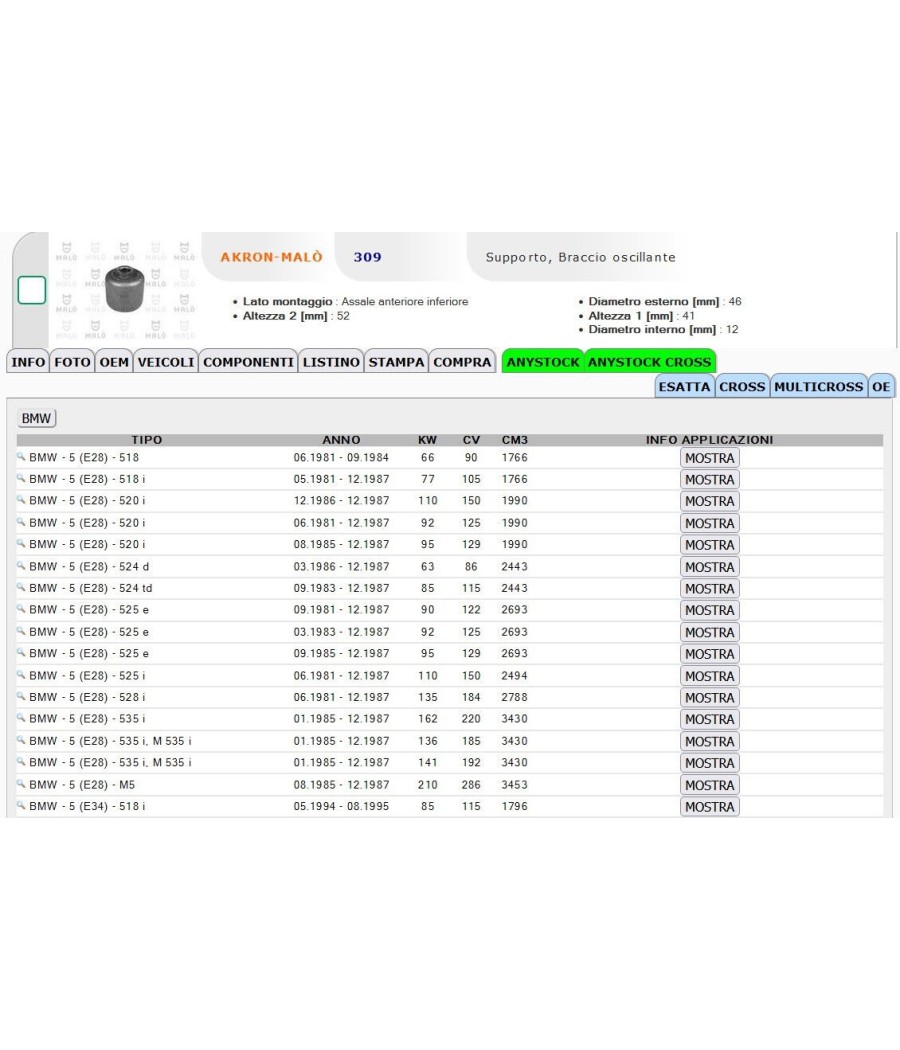Screen dimensions: 900x1050
Task: Show applications for 525 e 90 KW row
Action: tap(710, 610)
